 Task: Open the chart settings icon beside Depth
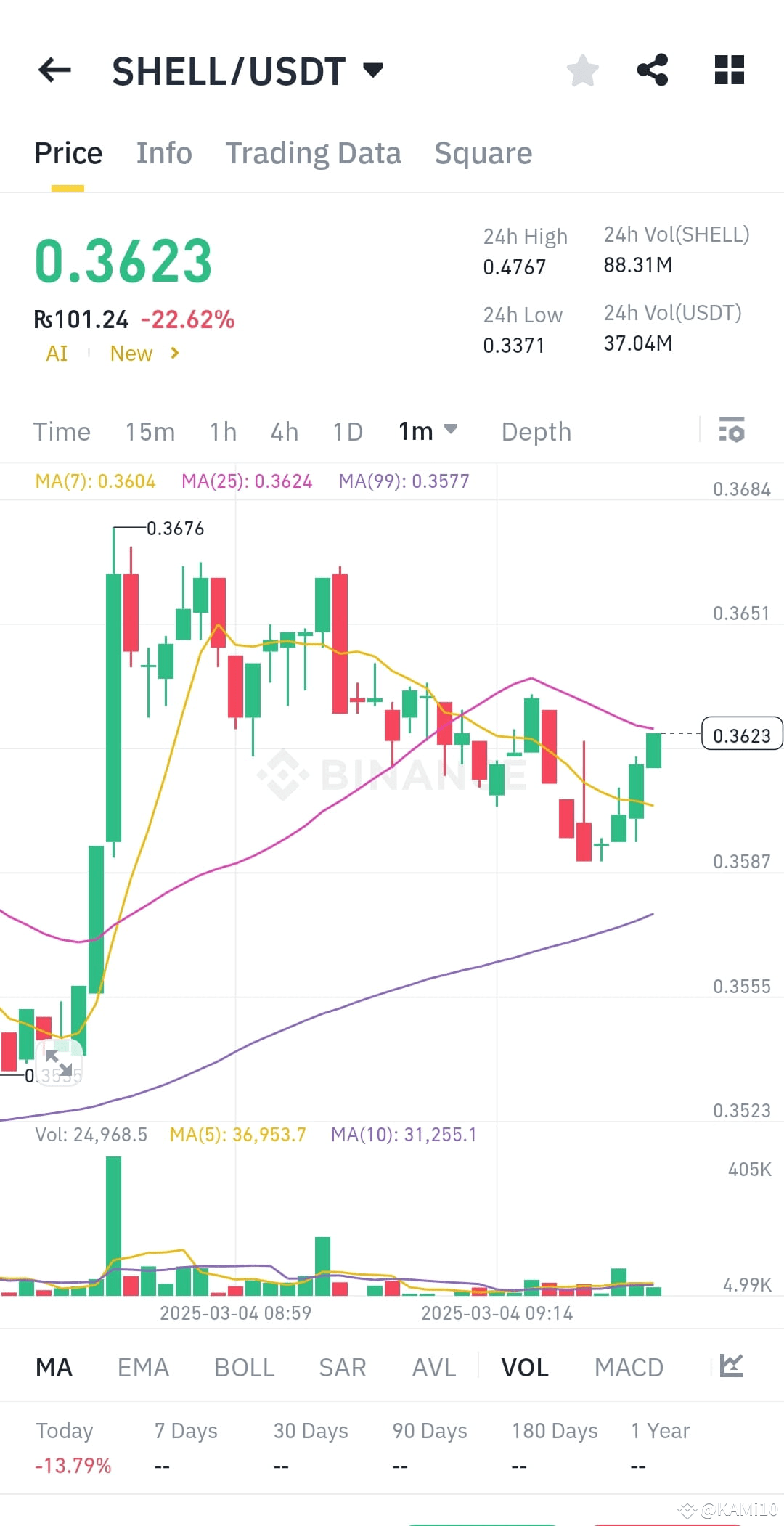pos(732,431)
